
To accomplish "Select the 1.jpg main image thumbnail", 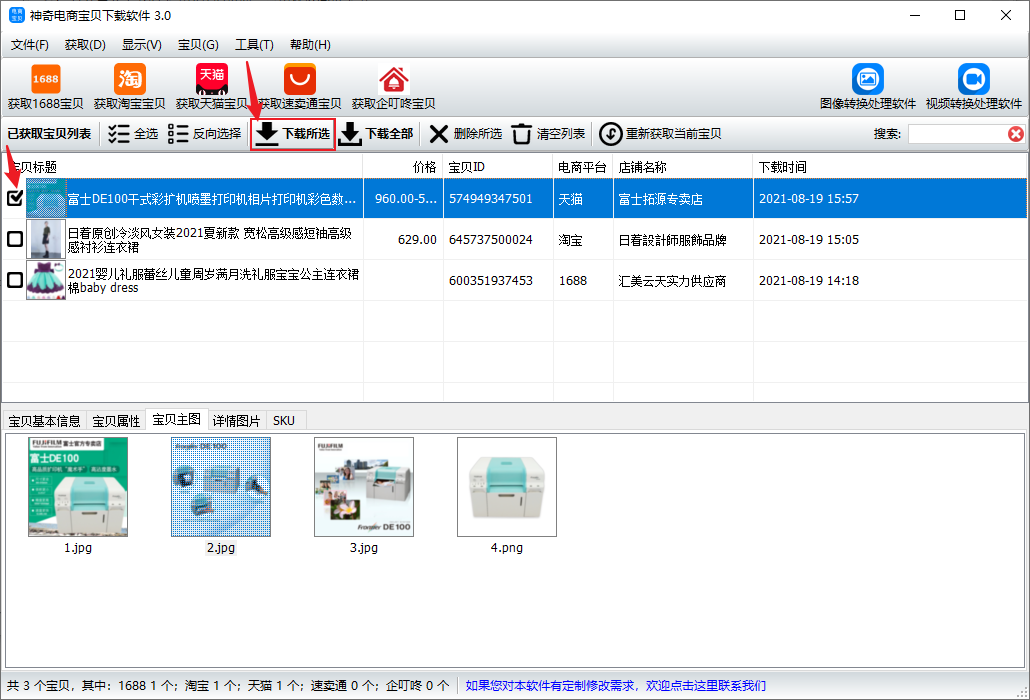I will 78,487.
